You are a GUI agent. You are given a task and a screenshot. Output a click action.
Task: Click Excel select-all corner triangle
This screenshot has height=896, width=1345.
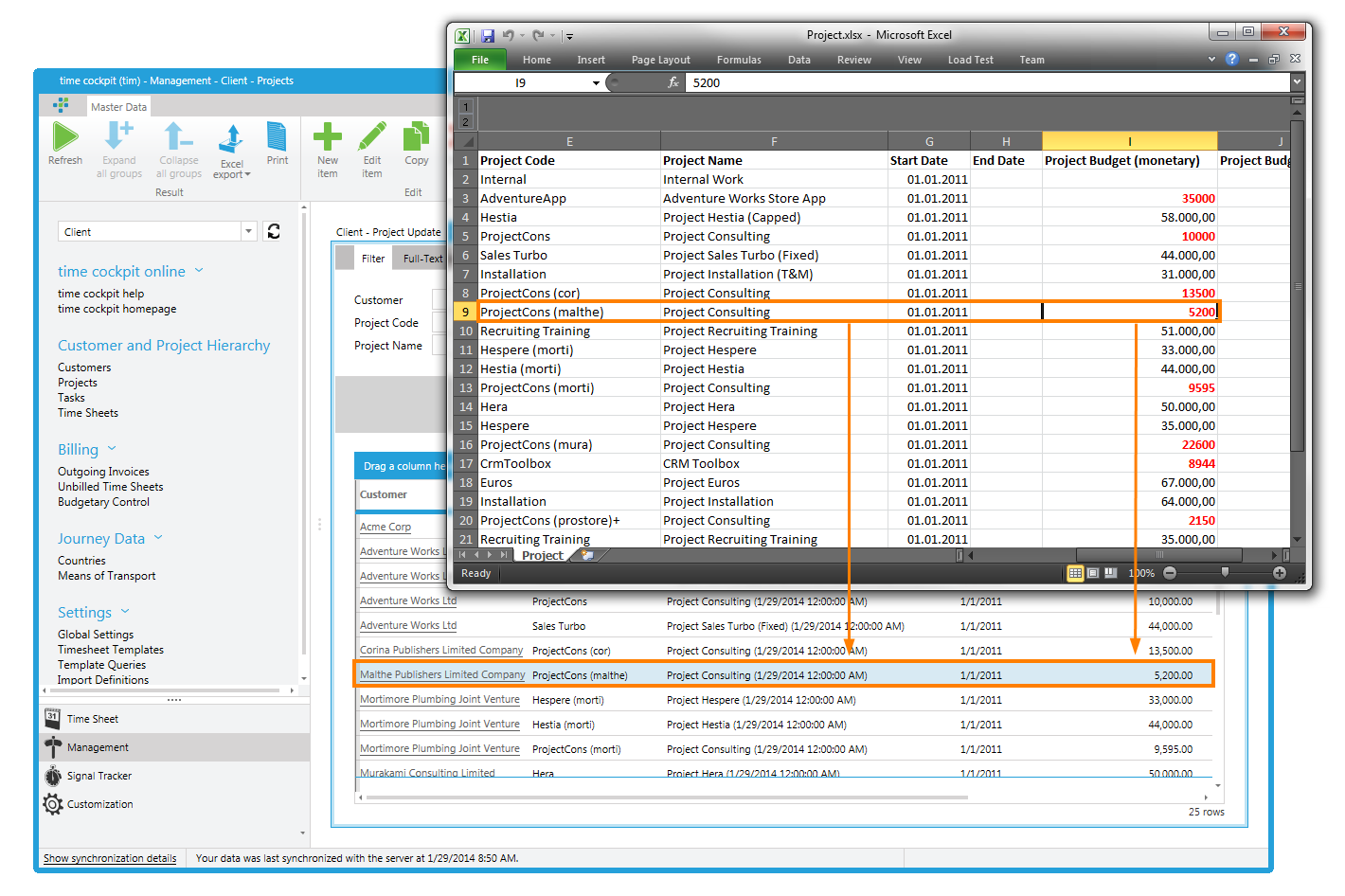(465, 142)
